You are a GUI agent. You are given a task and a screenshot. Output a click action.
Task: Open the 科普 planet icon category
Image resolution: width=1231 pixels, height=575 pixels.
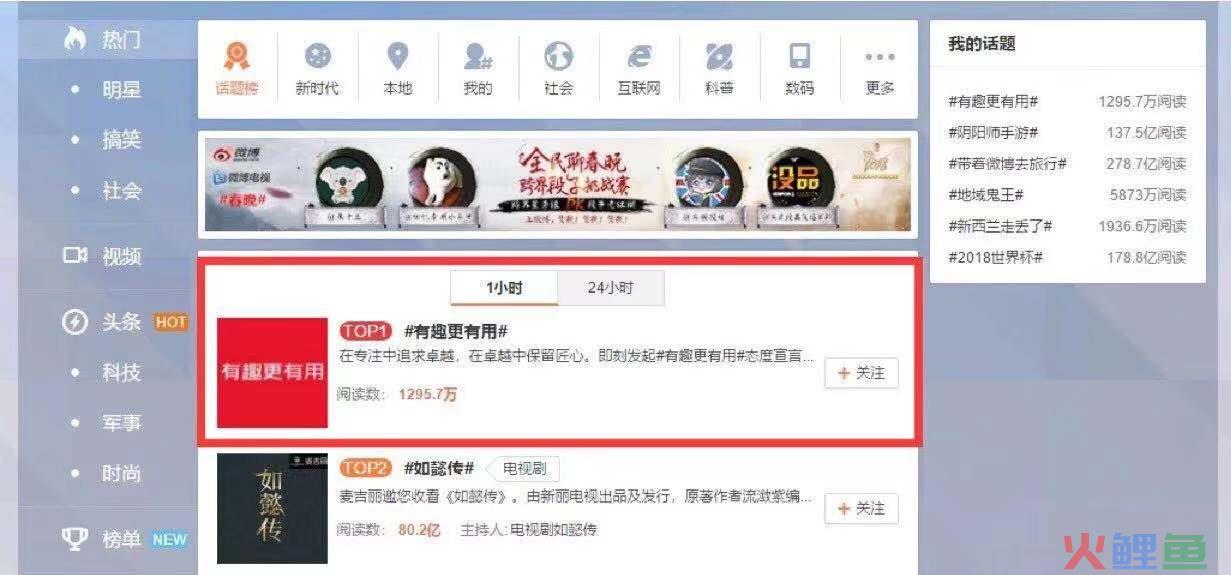point(719,69)
